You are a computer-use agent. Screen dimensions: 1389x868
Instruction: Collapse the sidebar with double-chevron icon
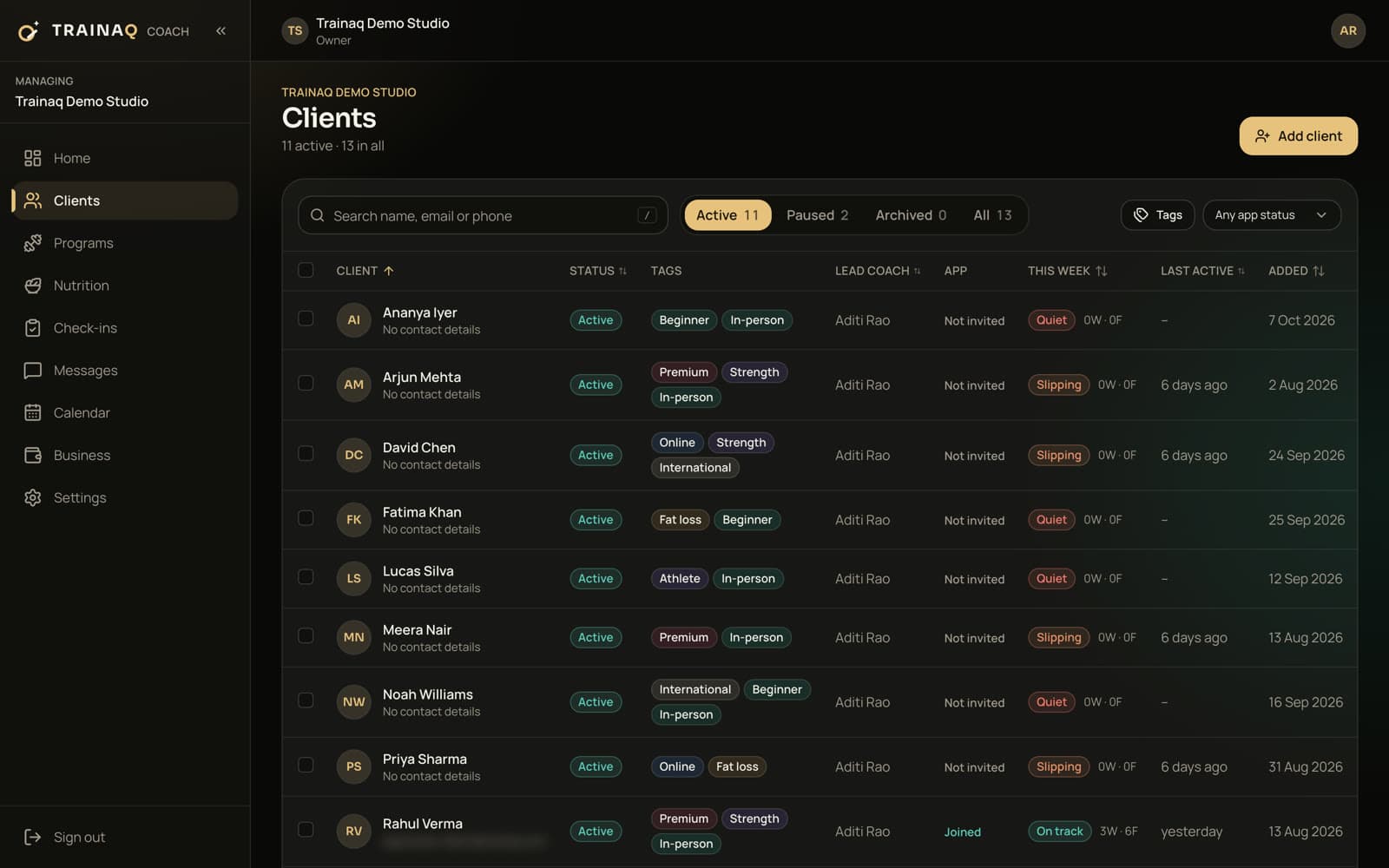[x=221, y=31]
